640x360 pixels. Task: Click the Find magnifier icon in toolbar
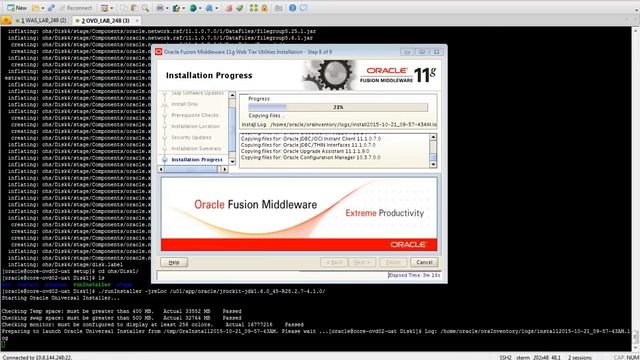point(145,8)
